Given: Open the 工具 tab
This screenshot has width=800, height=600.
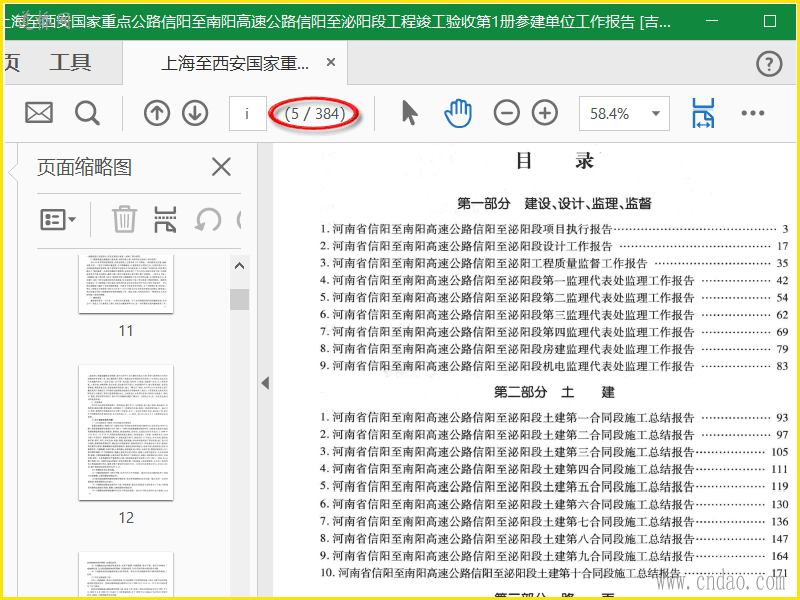Looking at the screenshot, I should pos(70,62).
